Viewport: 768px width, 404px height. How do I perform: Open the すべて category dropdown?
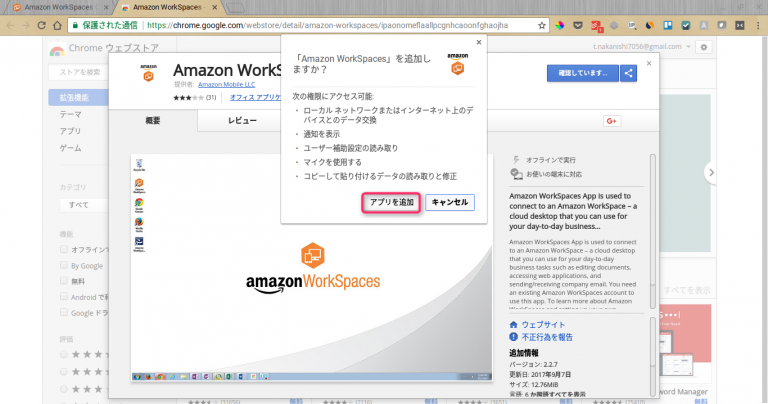pos(84,205)
